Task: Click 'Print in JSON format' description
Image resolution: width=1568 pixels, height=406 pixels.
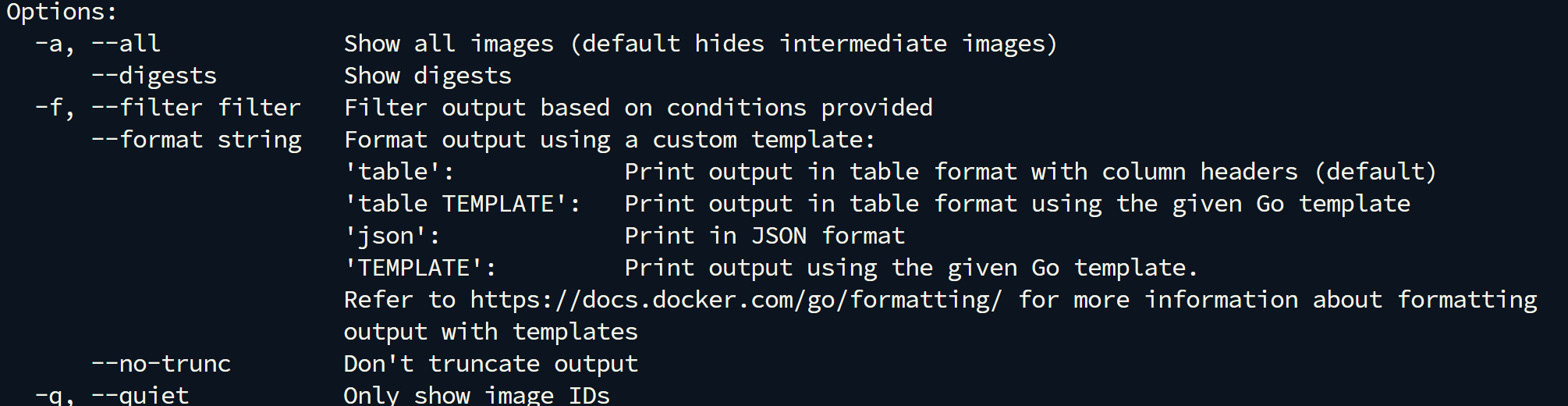Action: click(x=764, y=236)
